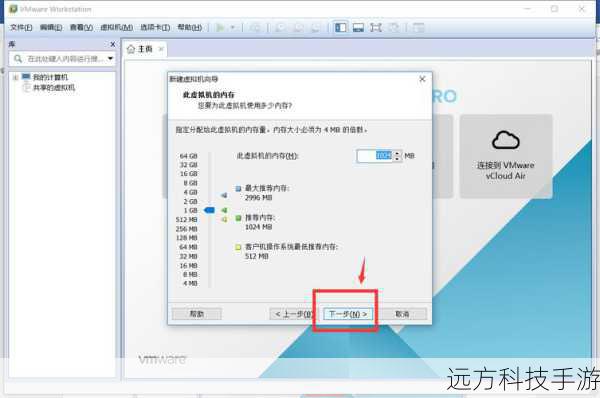This screenshot has width=600, height=398.
Task: Open the library search dropdown arrow
Action: 110,59
